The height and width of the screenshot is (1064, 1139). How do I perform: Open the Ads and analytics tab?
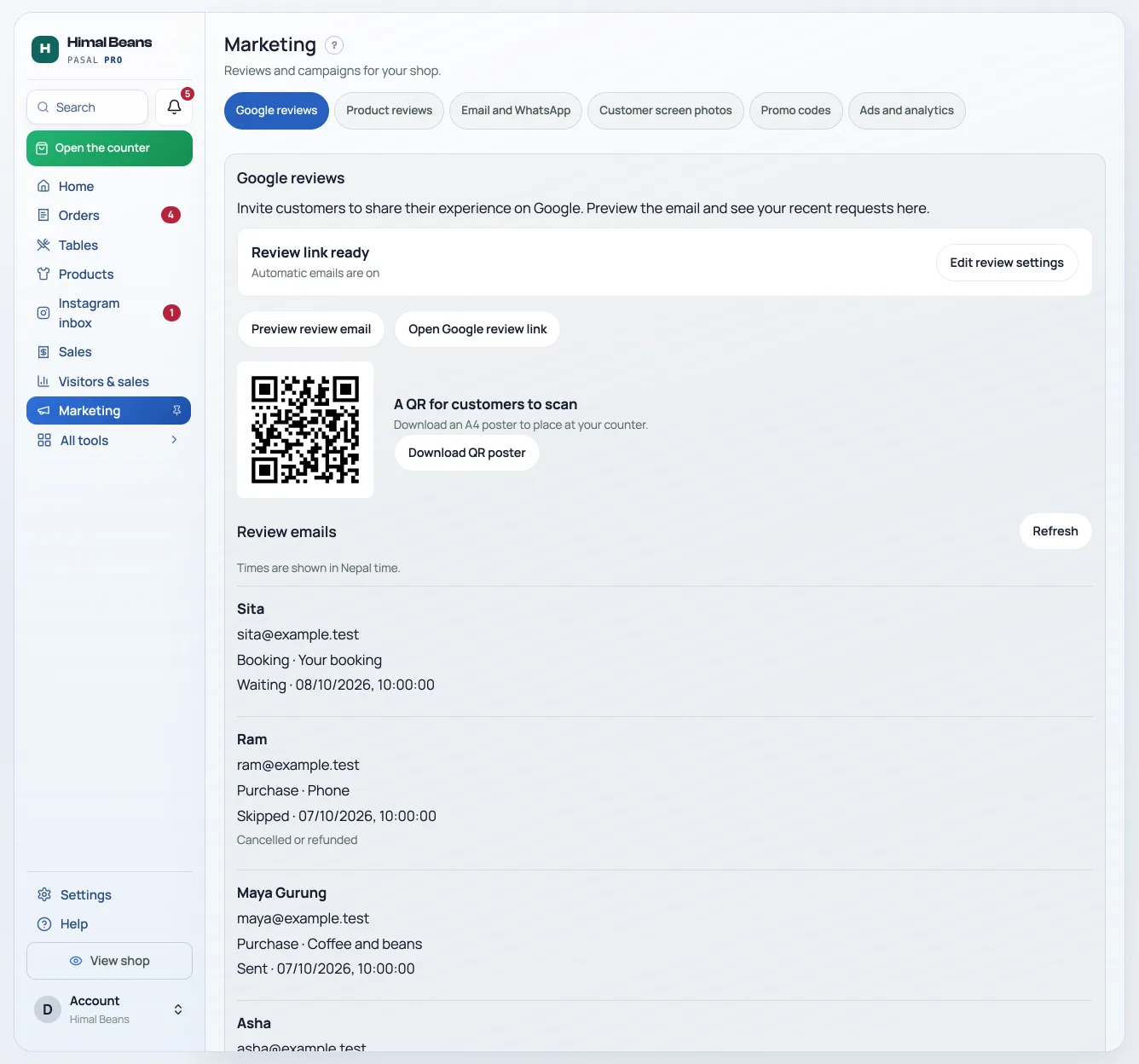click(x=906, y=111)
